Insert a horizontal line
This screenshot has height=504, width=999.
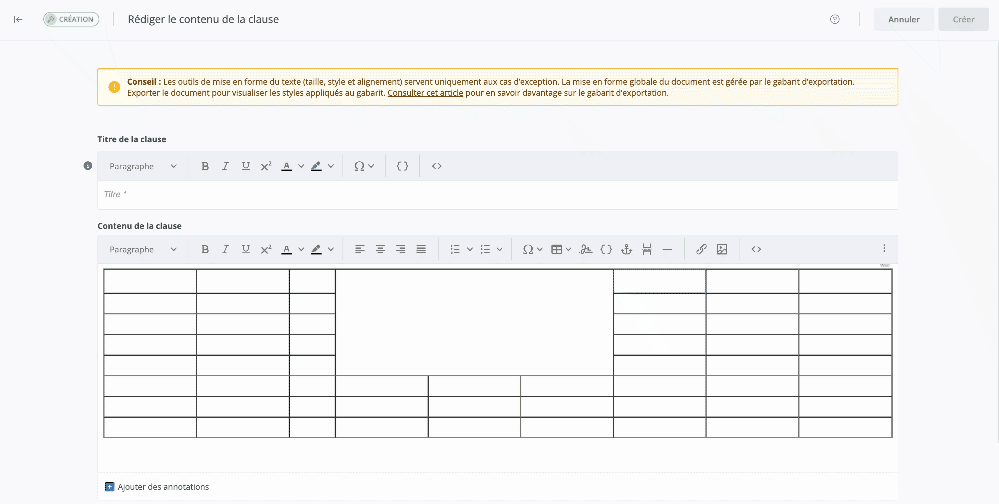[x=667, y=249]
